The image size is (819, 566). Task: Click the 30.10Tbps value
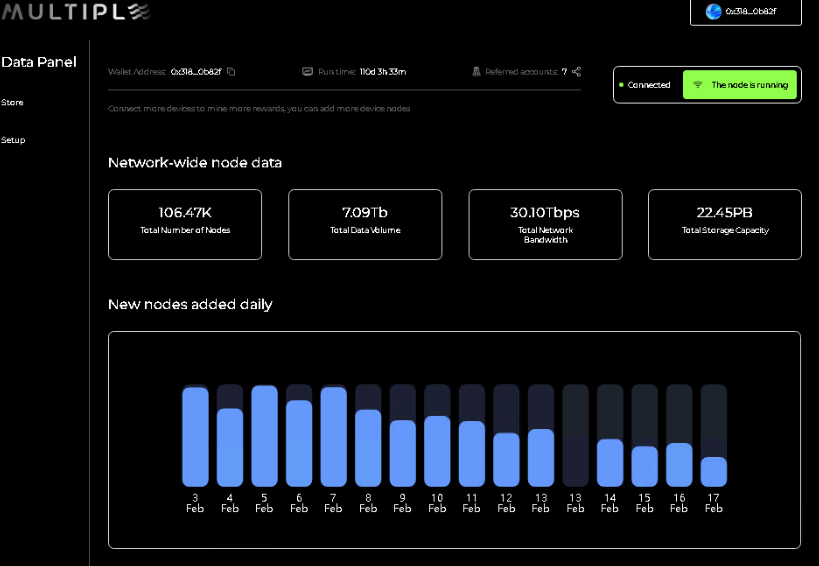(545, 213)
